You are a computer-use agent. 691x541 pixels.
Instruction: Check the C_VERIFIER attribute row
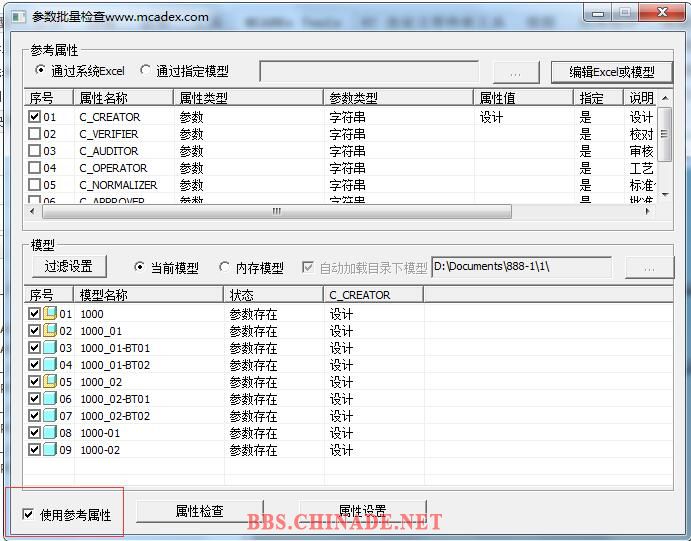click(x=34, y=133)
